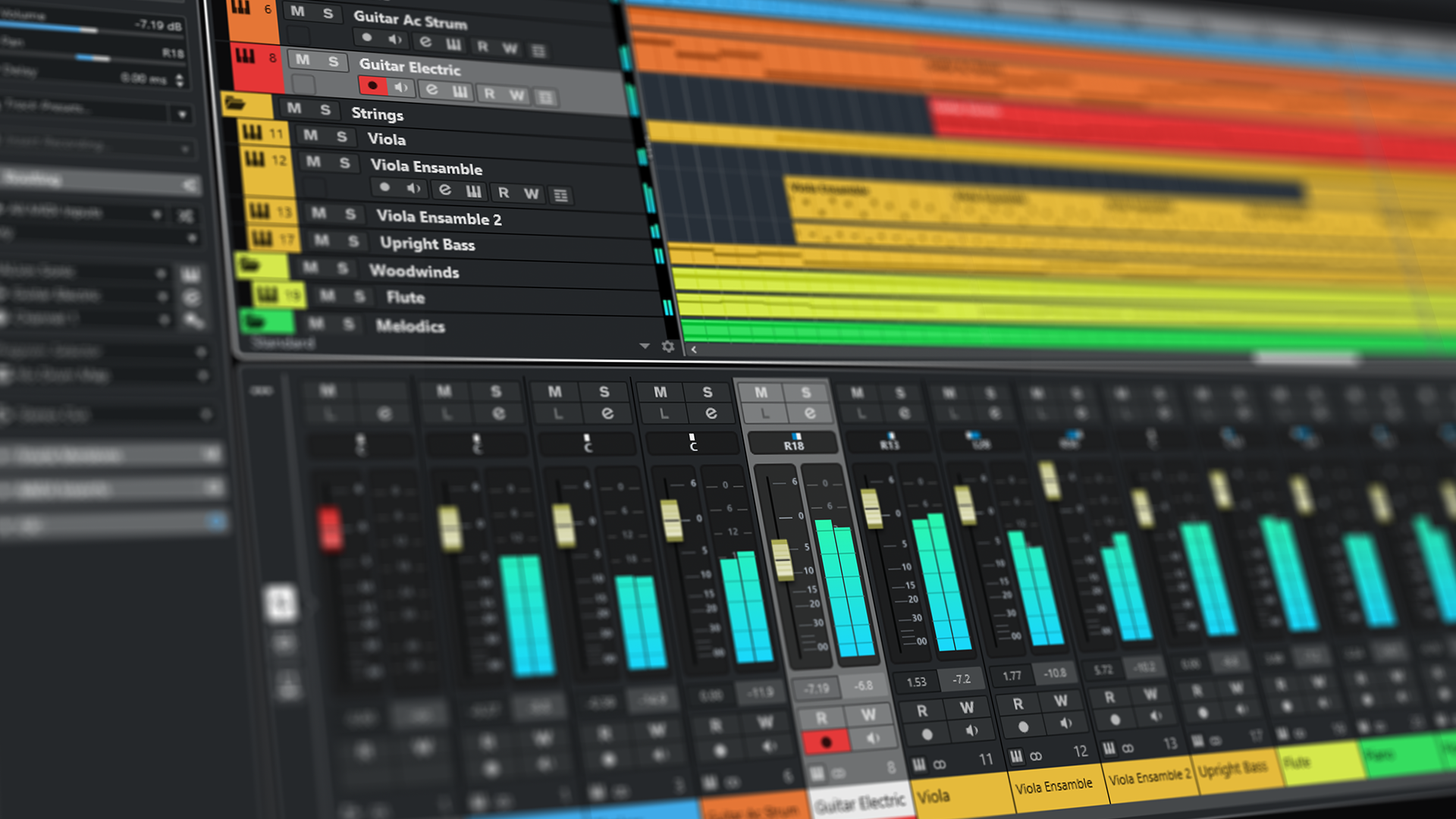
Task: Solo the Upright Bass track
Action: 353,241
